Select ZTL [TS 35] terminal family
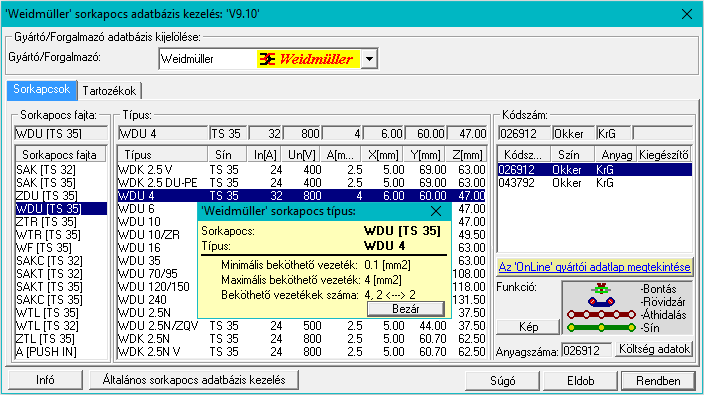The height and width of the screenshot is (395, 704). point(61,339)
